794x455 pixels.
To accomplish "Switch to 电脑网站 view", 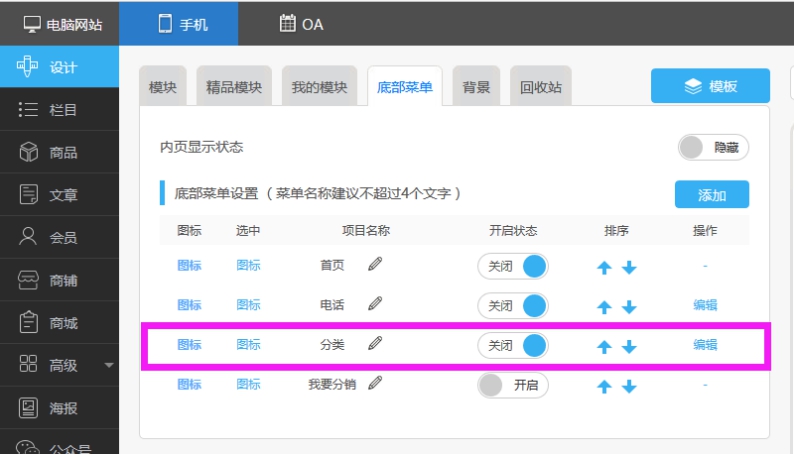I will pos(60,24).
